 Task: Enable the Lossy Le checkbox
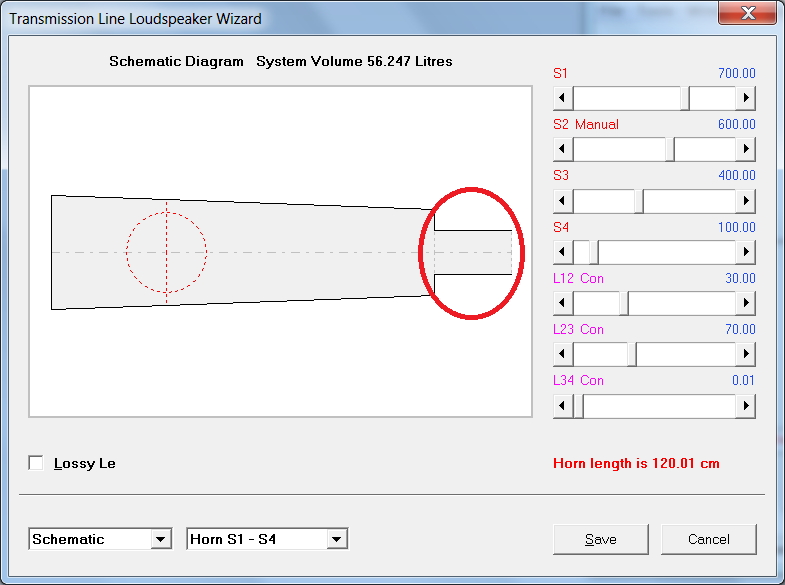tap(36, 463)
